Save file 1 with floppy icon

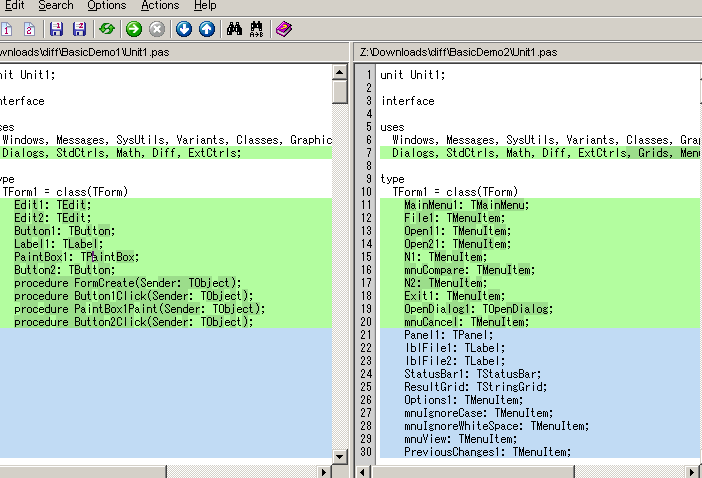[x=56, y=29]
